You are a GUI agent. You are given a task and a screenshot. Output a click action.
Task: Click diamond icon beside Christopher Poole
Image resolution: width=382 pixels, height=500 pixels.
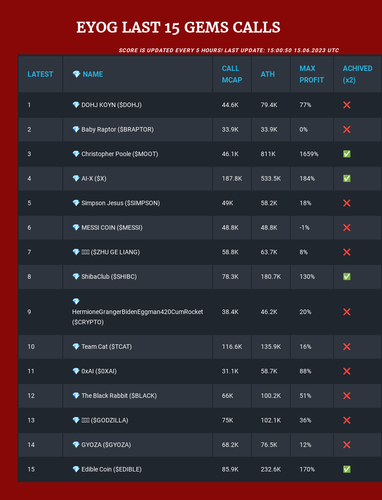[76, 154]
